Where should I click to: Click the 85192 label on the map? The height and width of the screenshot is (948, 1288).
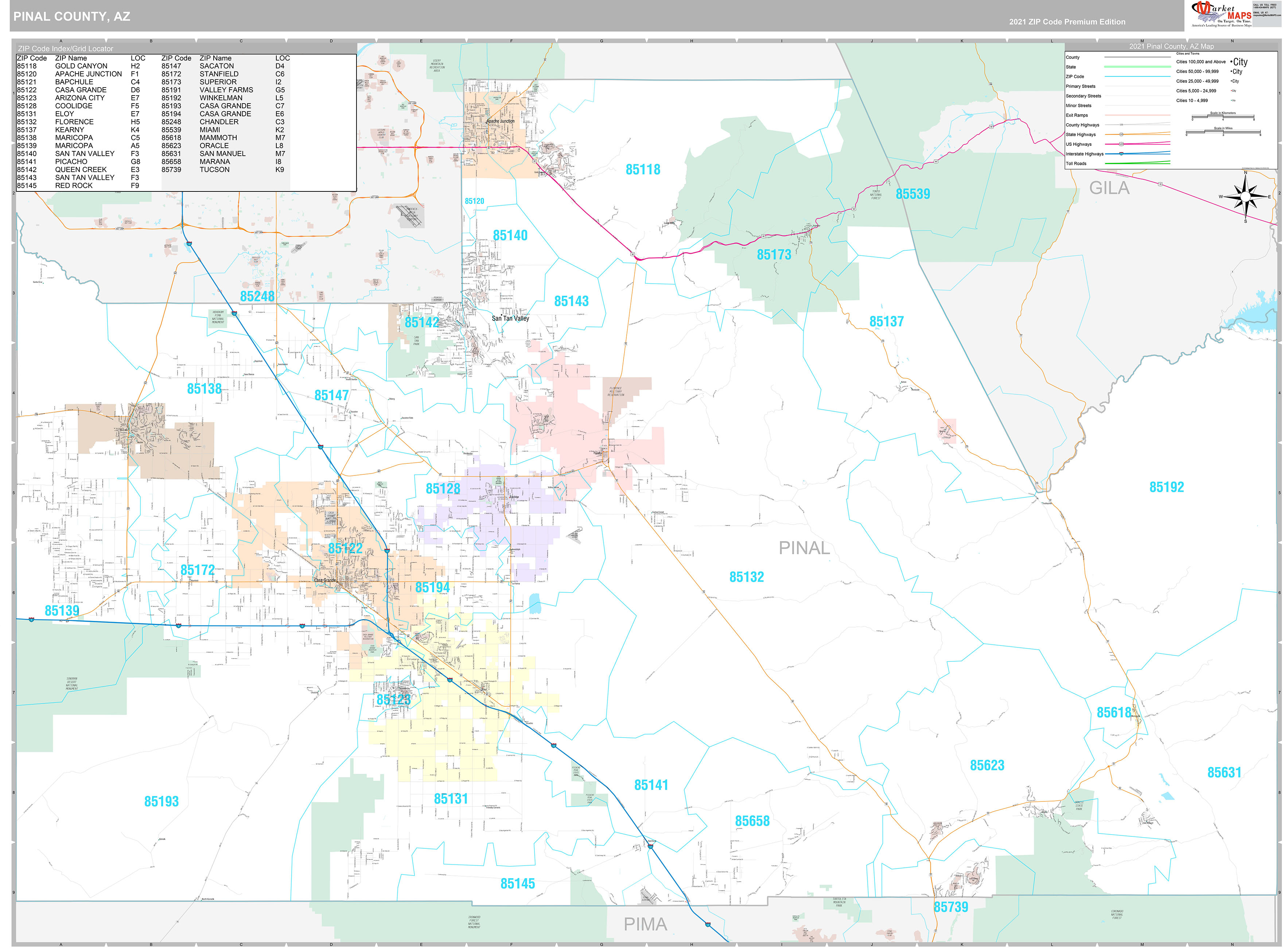pos(1166,487)
